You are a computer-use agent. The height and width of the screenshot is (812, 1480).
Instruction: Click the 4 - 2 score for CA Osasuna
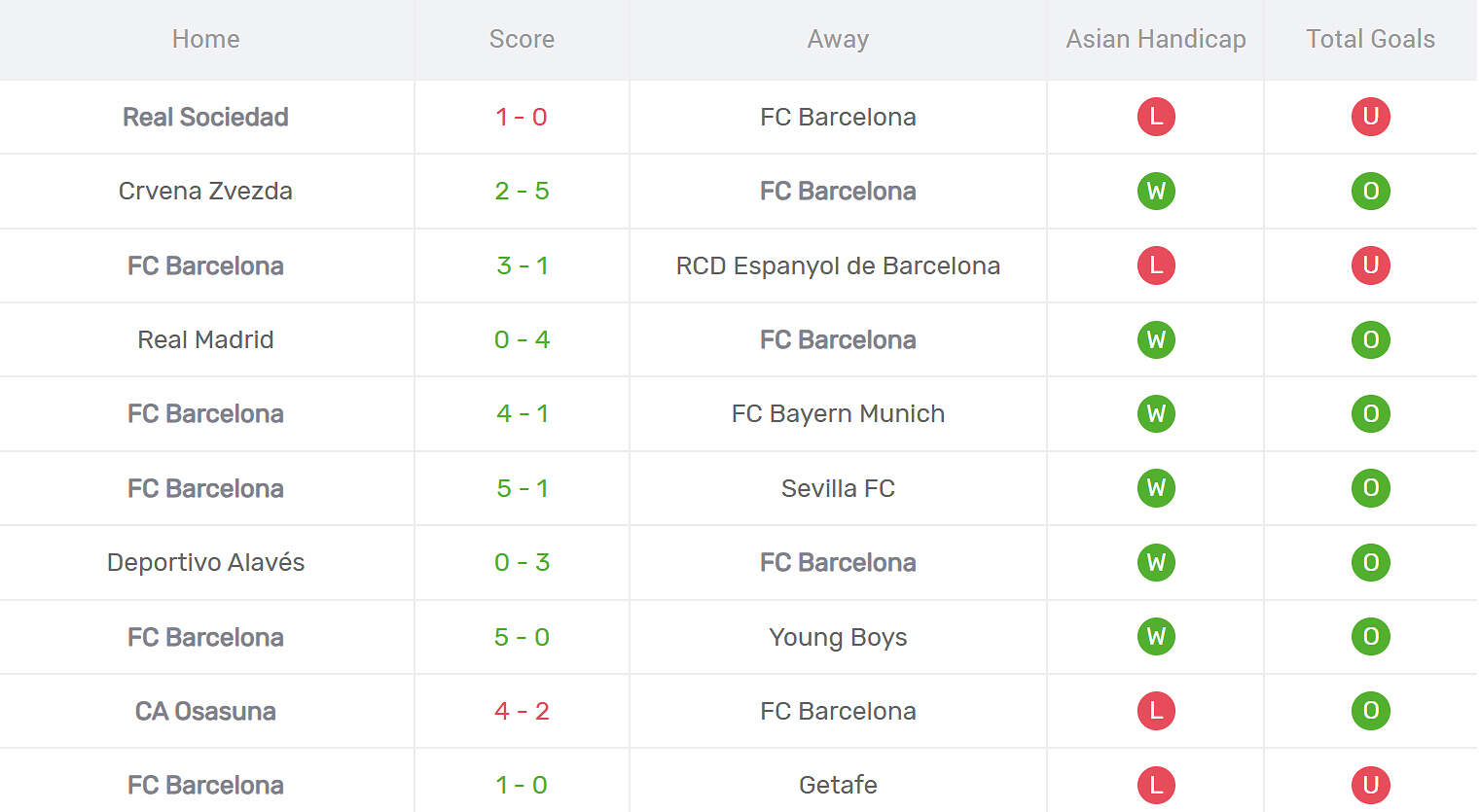(522, 712)
